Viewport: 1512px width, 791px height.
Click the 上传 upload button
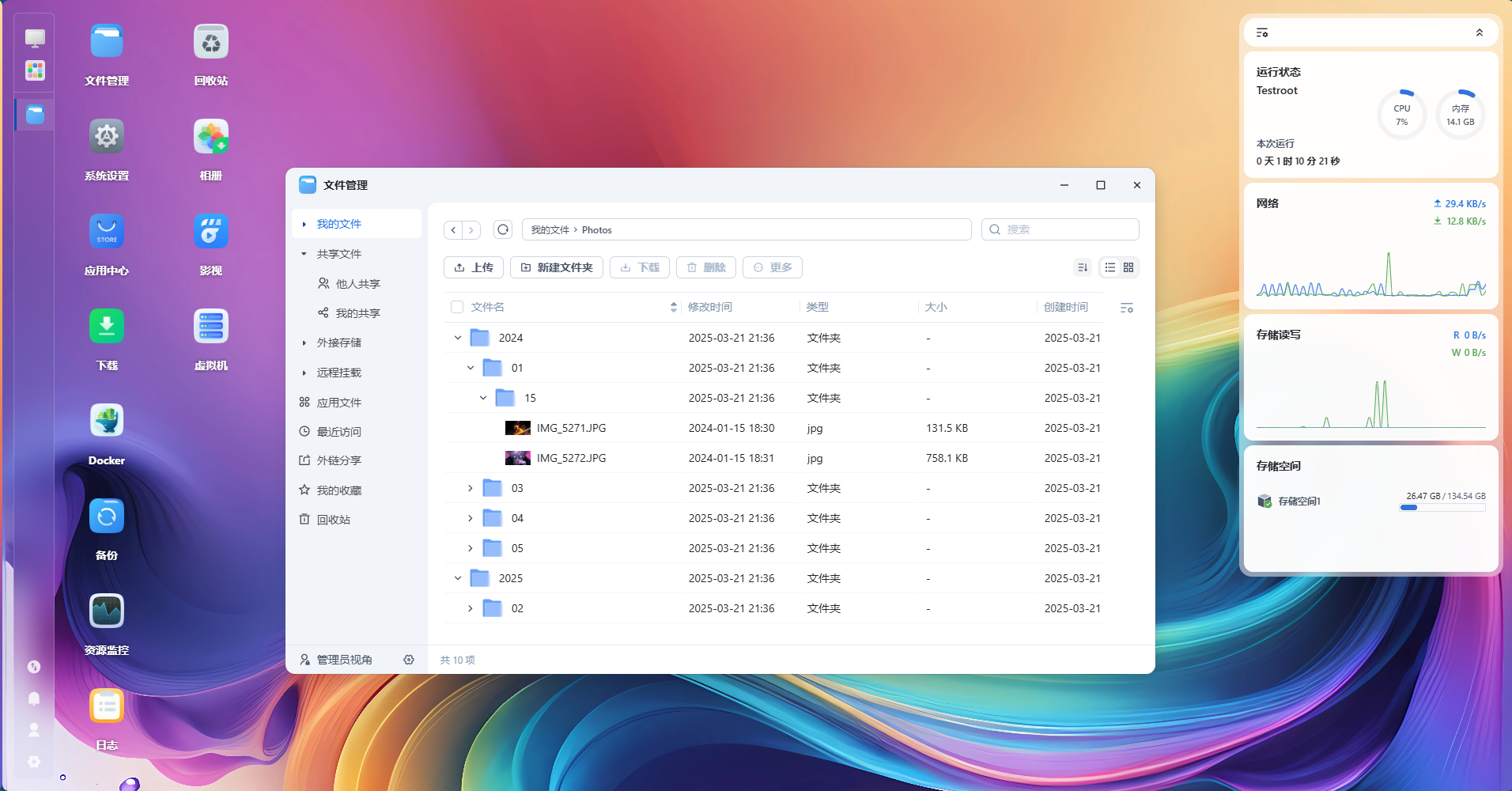[474, 267]
